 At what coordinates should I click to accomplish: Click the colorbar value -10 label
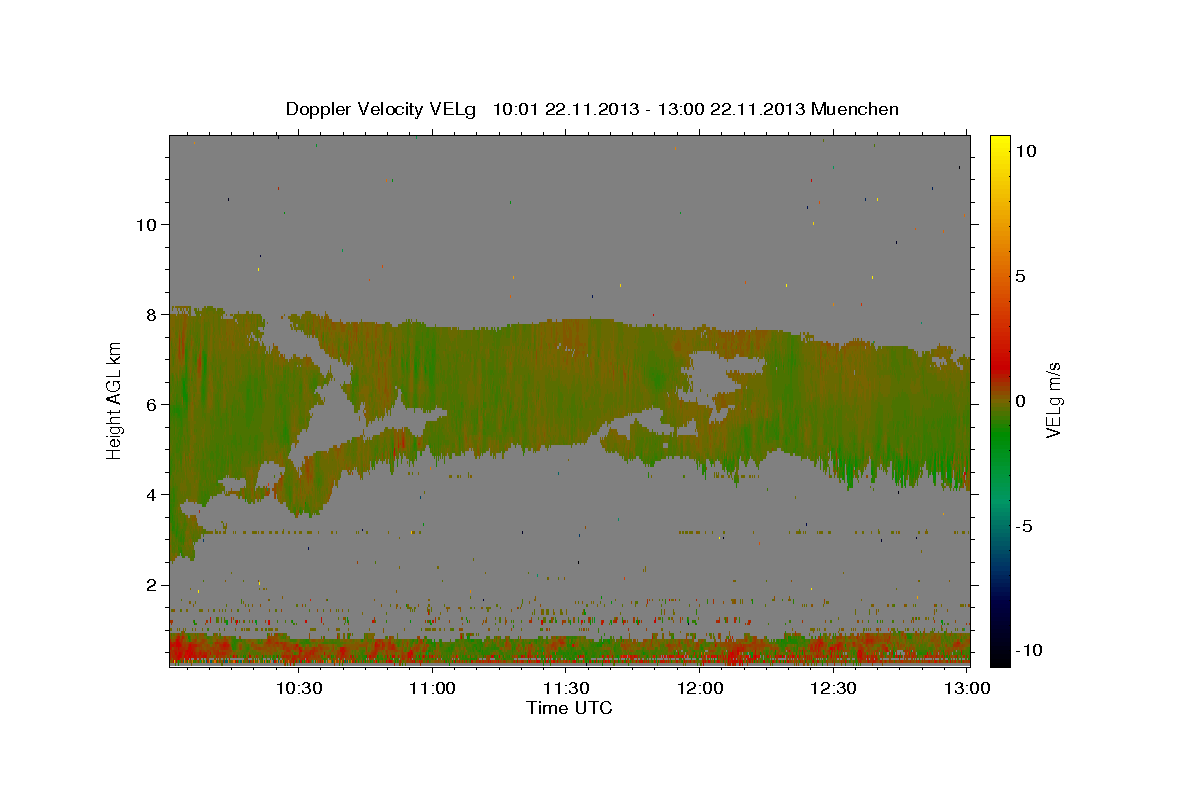[1027, 650]
